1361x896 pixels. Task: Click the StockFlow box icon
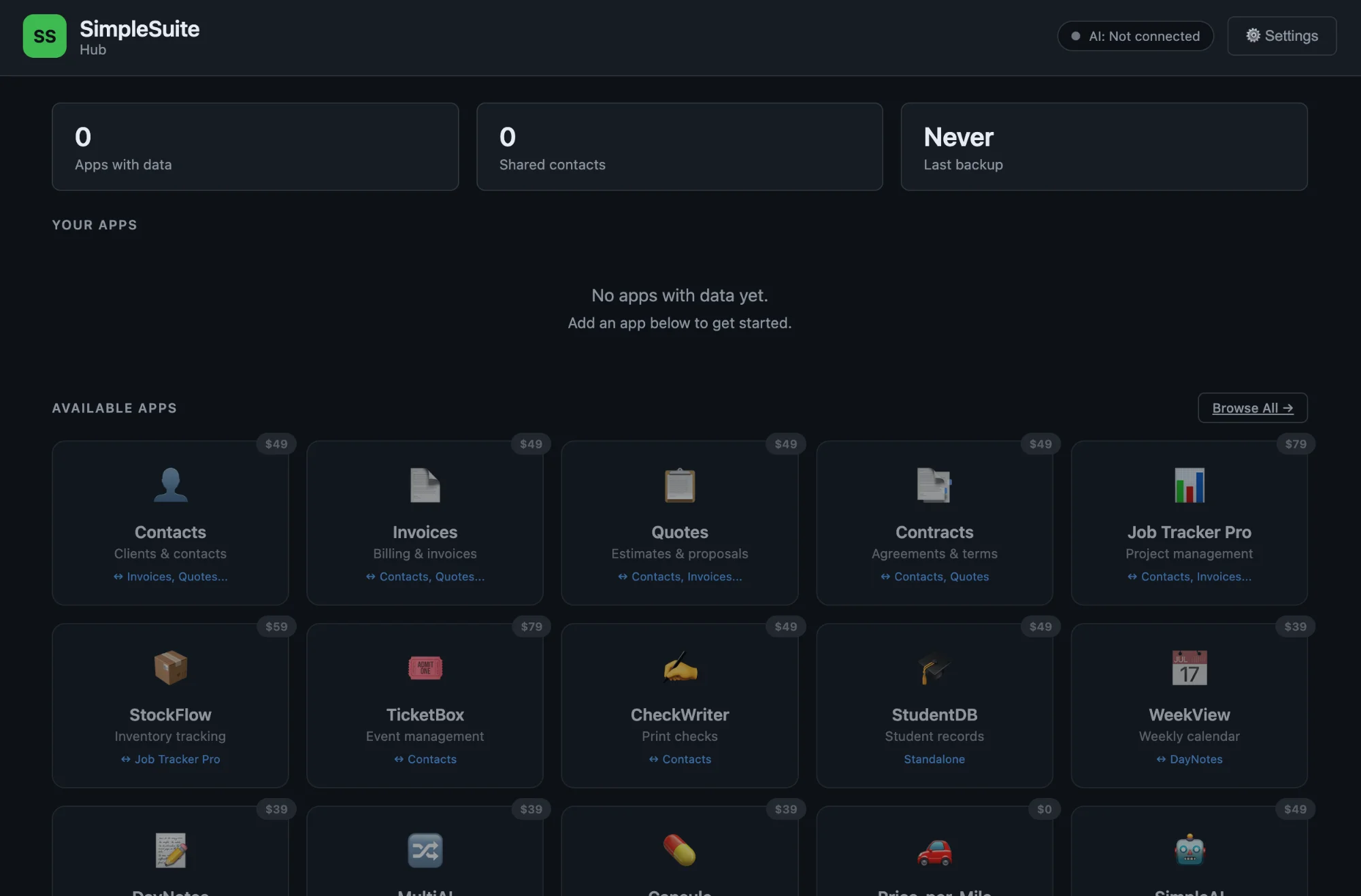(170, 667)
